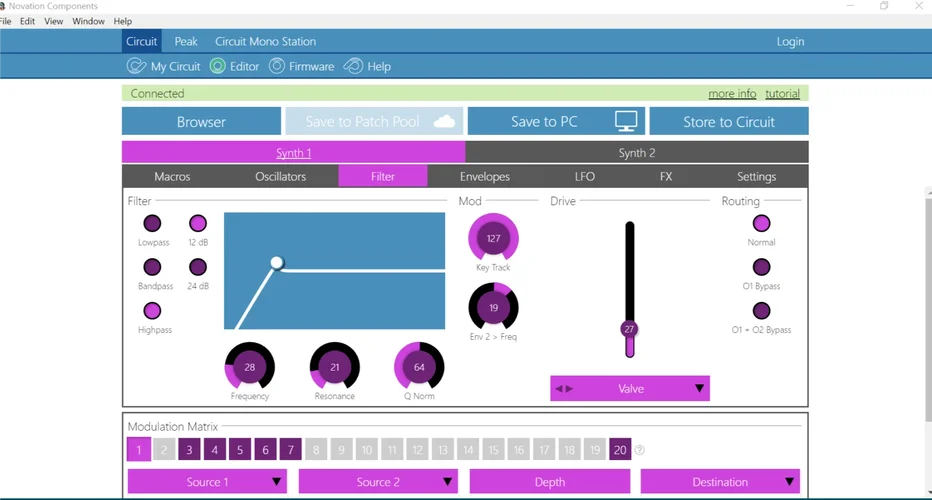Select the Filter tab
The image size is (932, 500).
click(383, 177)
